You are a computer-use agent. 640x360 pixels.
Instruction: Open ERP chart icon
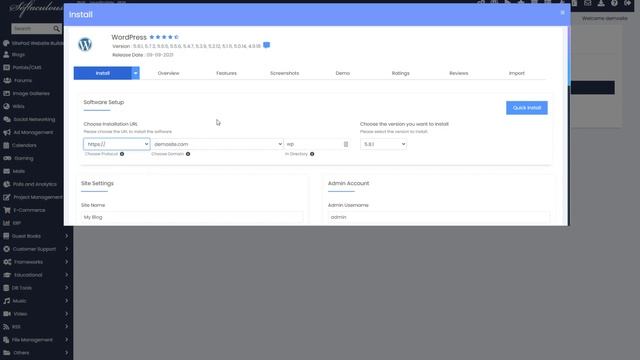(6, 223)
